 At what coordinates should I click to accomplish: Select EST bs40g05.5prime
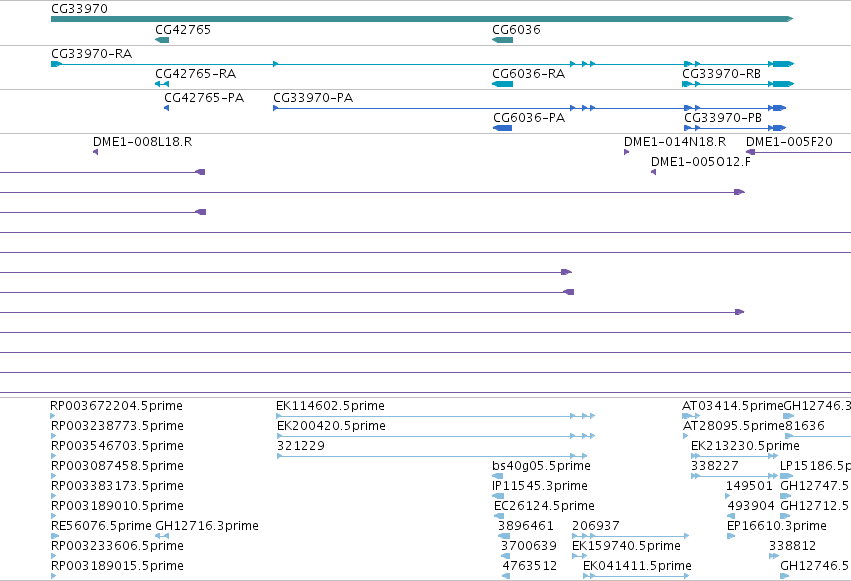(x=498, y=476)
